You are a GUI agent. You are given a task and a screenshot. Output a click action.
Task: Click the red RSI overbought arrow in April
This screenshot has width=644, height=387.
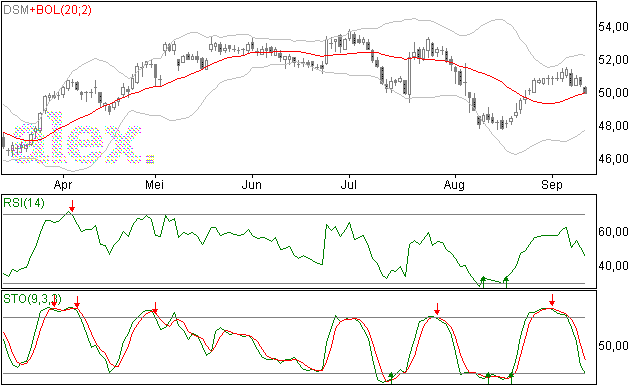tap(72, 206)
